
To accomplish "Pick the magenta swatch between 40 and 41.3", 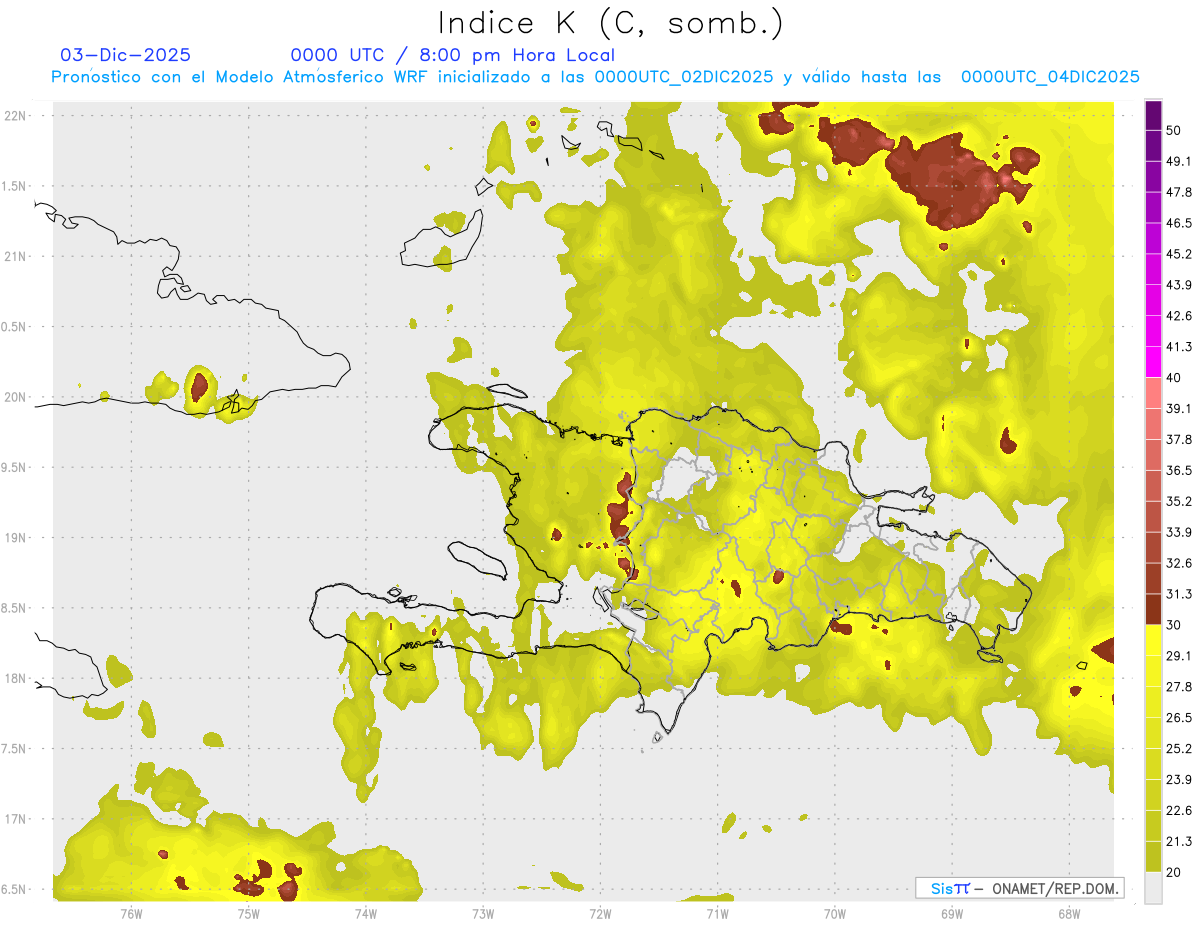I will [1153, 363].
